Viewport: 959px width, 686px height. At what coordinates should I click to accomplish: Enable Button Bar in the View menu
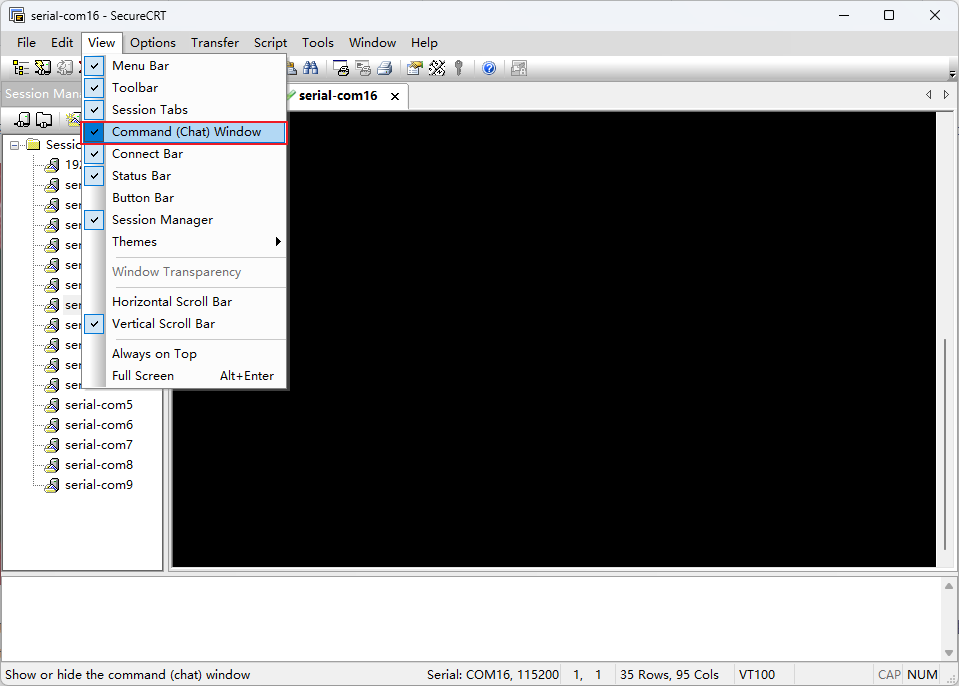[185, 198]
